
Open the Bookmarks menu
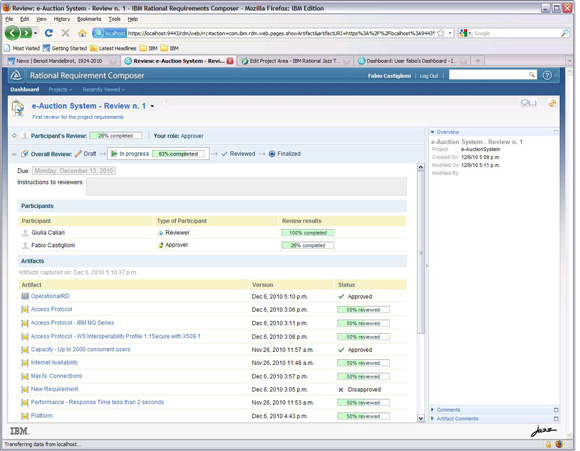click(89, 19)
